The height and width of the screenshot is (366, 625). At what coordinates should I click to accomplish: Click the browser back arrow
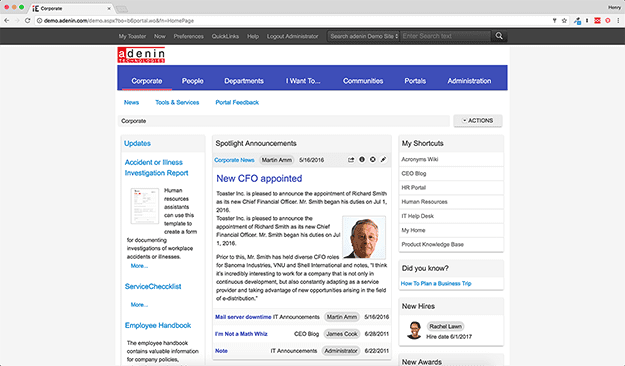tap(7, 20)
